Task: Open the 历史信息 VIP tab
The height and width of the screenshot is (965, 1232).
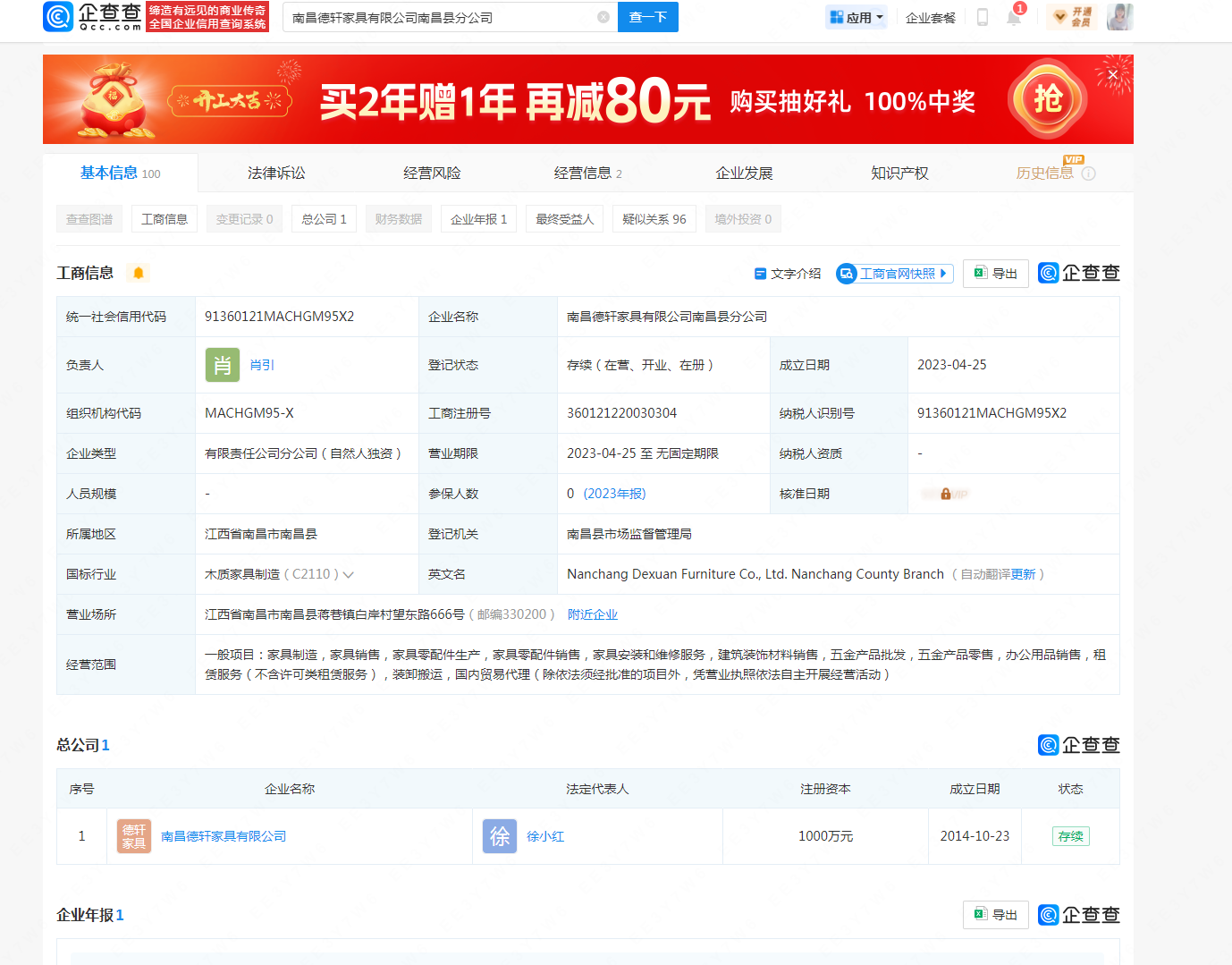Action: (1044, 174)
